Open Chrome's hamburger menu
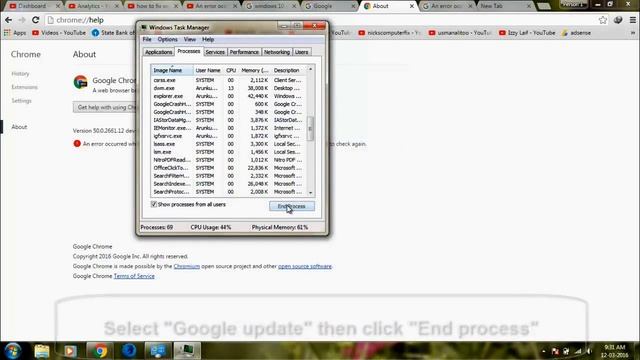Viewport: 640px width, 360px height. point(632,20)
